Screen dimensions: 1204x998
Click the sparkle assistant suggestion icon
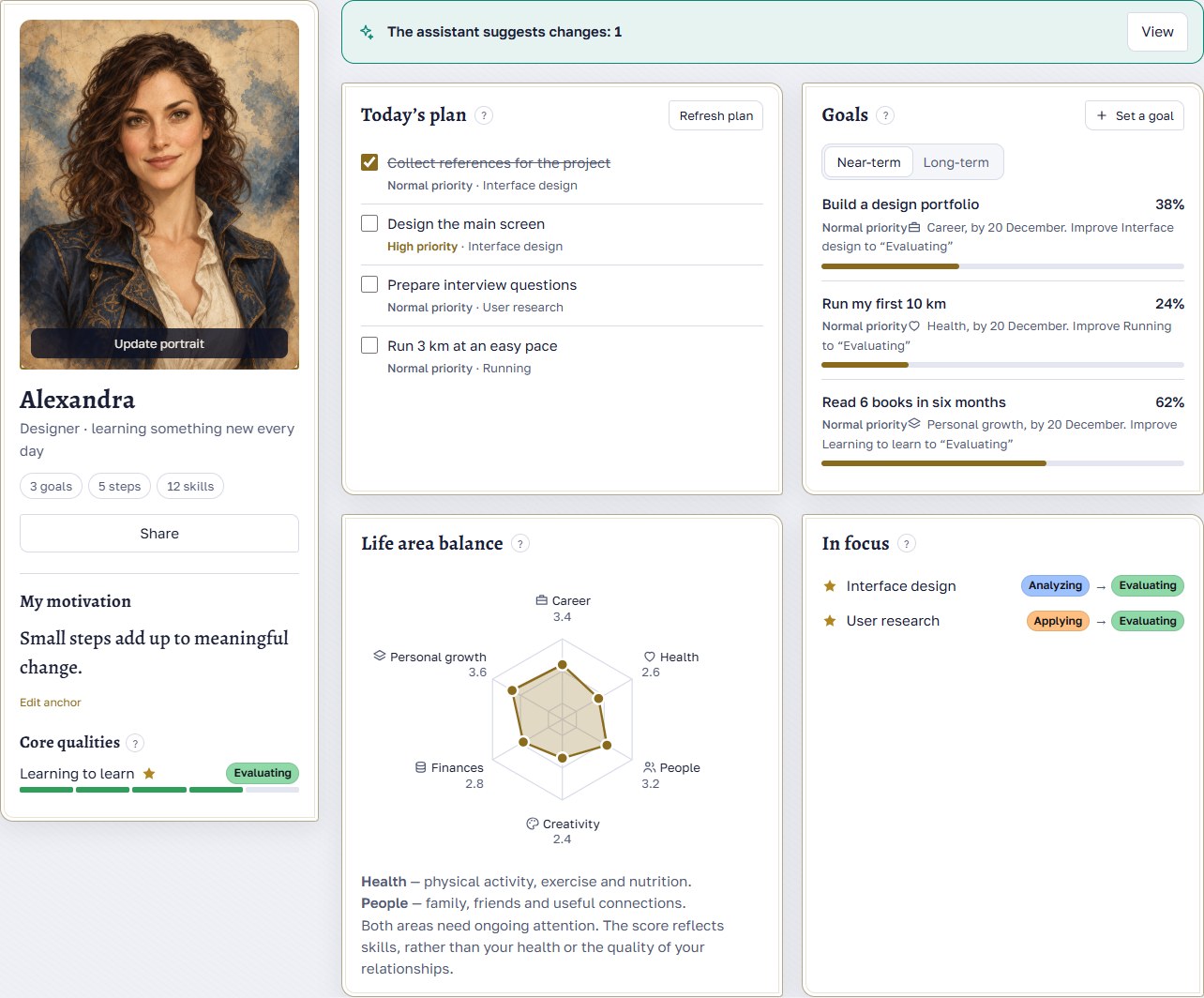coord(367,32)
